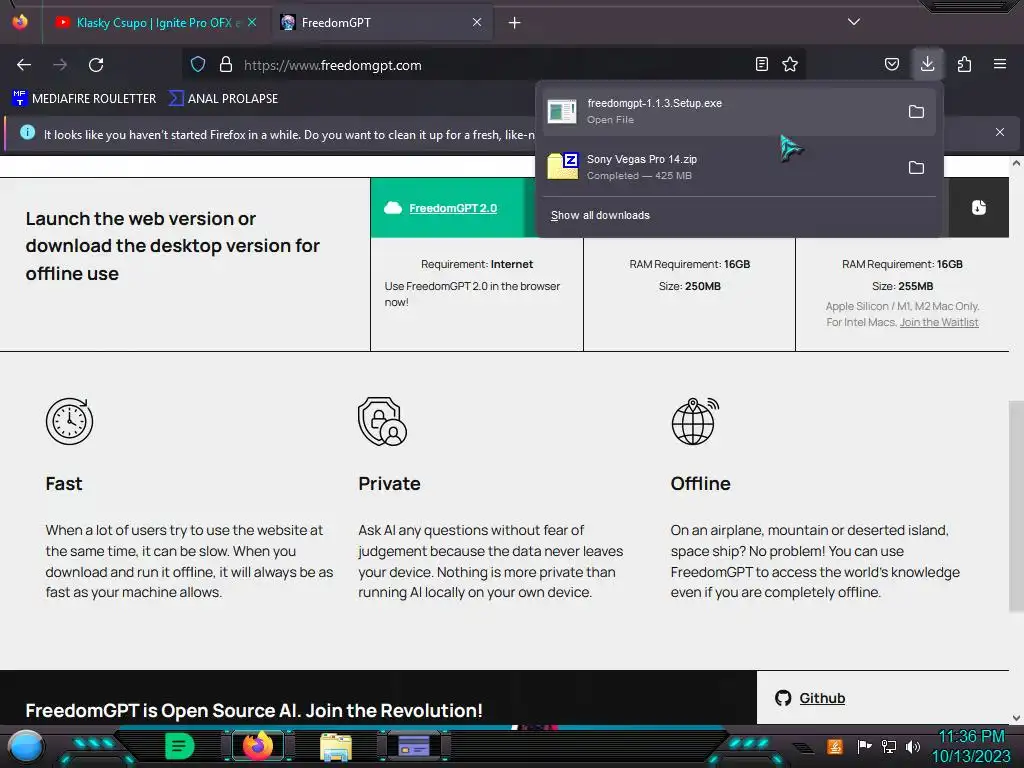Open the extensions puzzle icon
1024x768 pixels.
964,64
